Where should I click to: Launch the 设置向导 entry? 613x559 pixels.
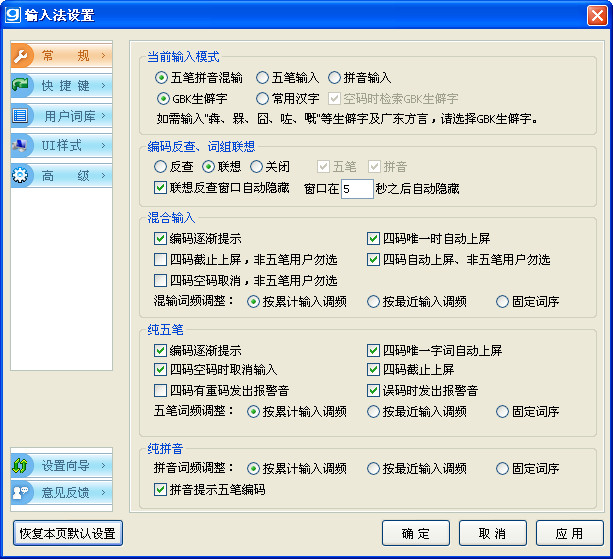point(62,466)
